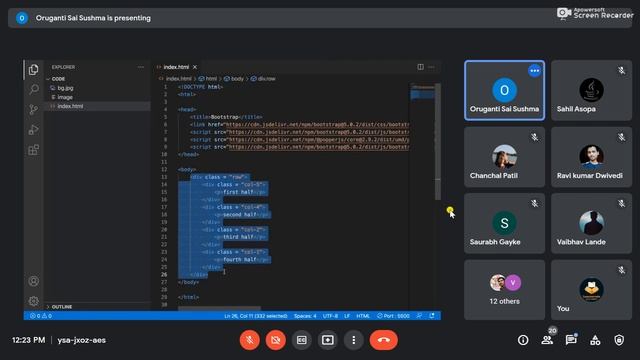Screen dimensions: 640x360
Task: Select Vaibhav Lande participant tile
Action: click(591, 224)
